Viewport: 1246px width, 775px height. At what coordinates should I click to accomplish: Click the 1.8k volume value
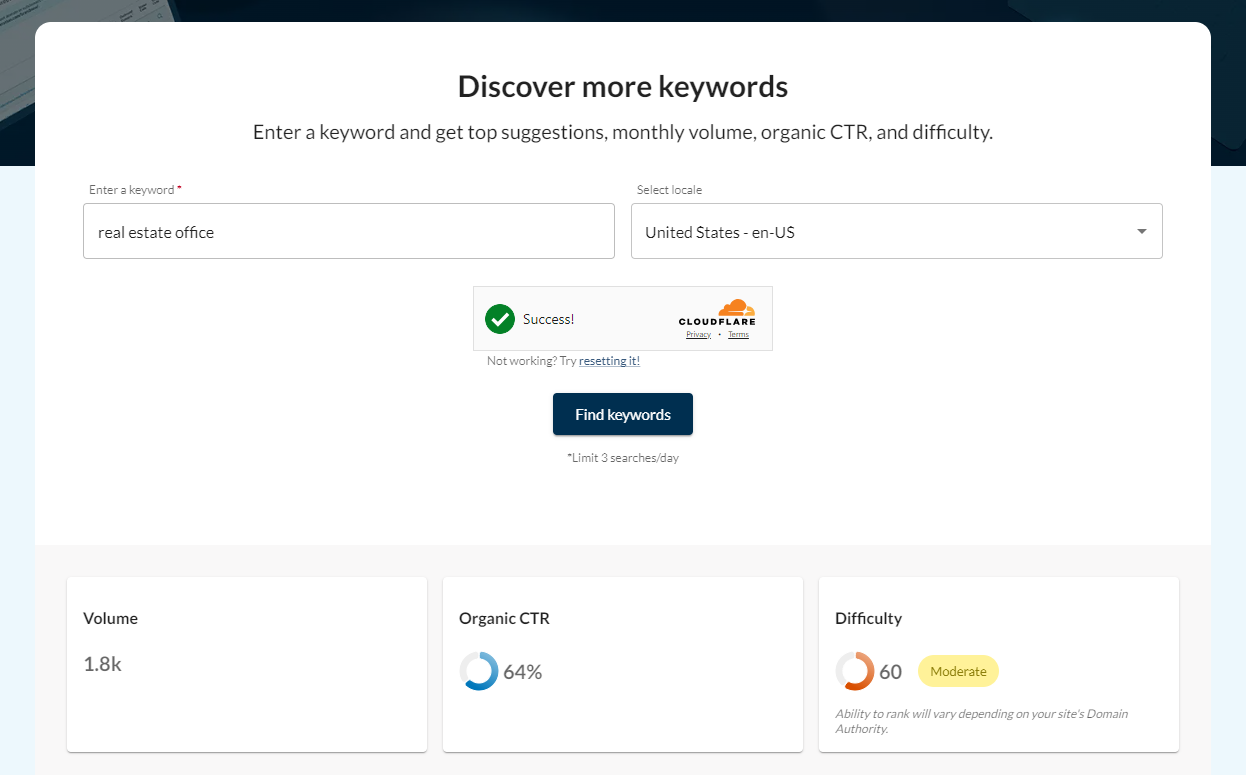[x=102, y=664]
